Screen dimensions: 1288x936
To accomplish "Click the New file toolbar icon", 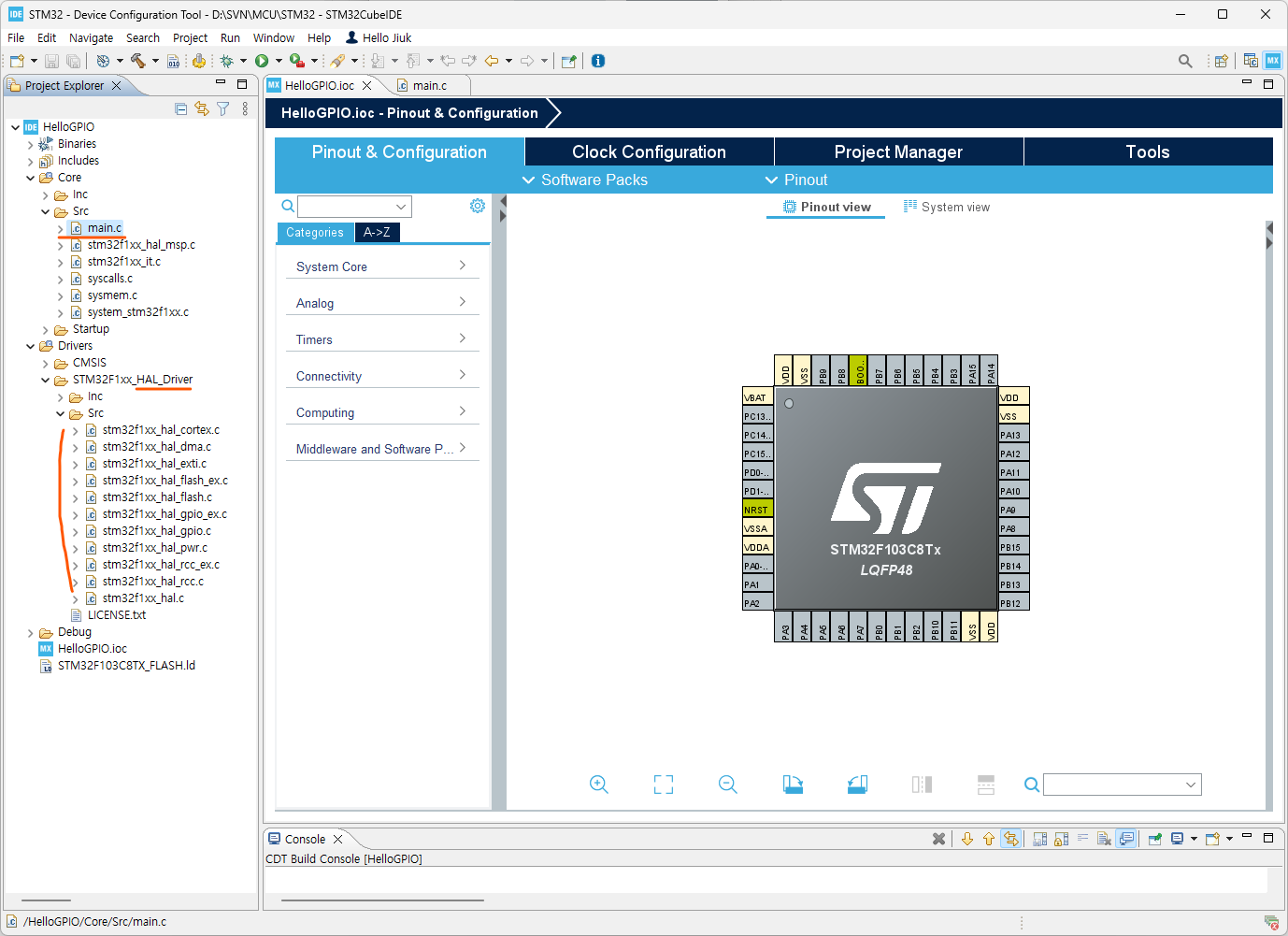I will 17,61.
